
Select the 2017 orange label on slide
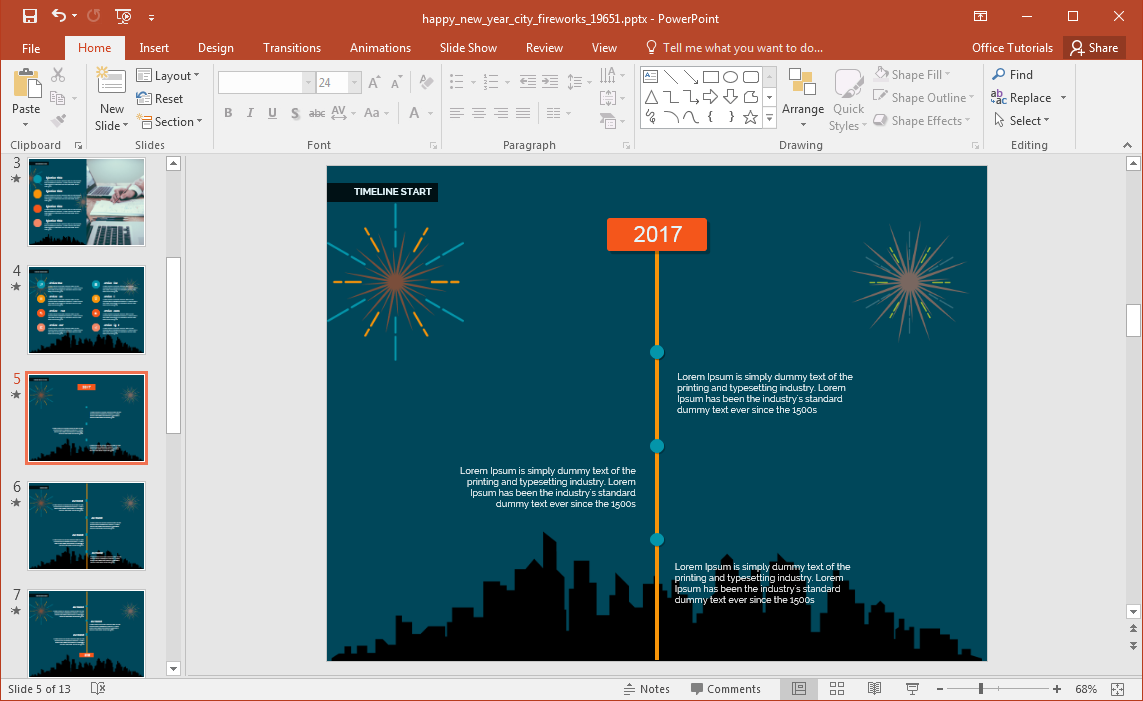click(657, 235)
